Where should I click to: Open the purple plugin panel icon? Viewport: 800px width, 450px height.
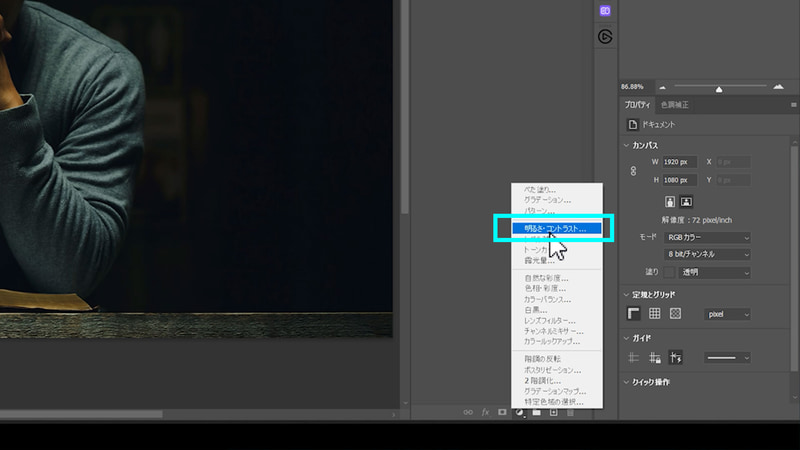click(605, 11)
